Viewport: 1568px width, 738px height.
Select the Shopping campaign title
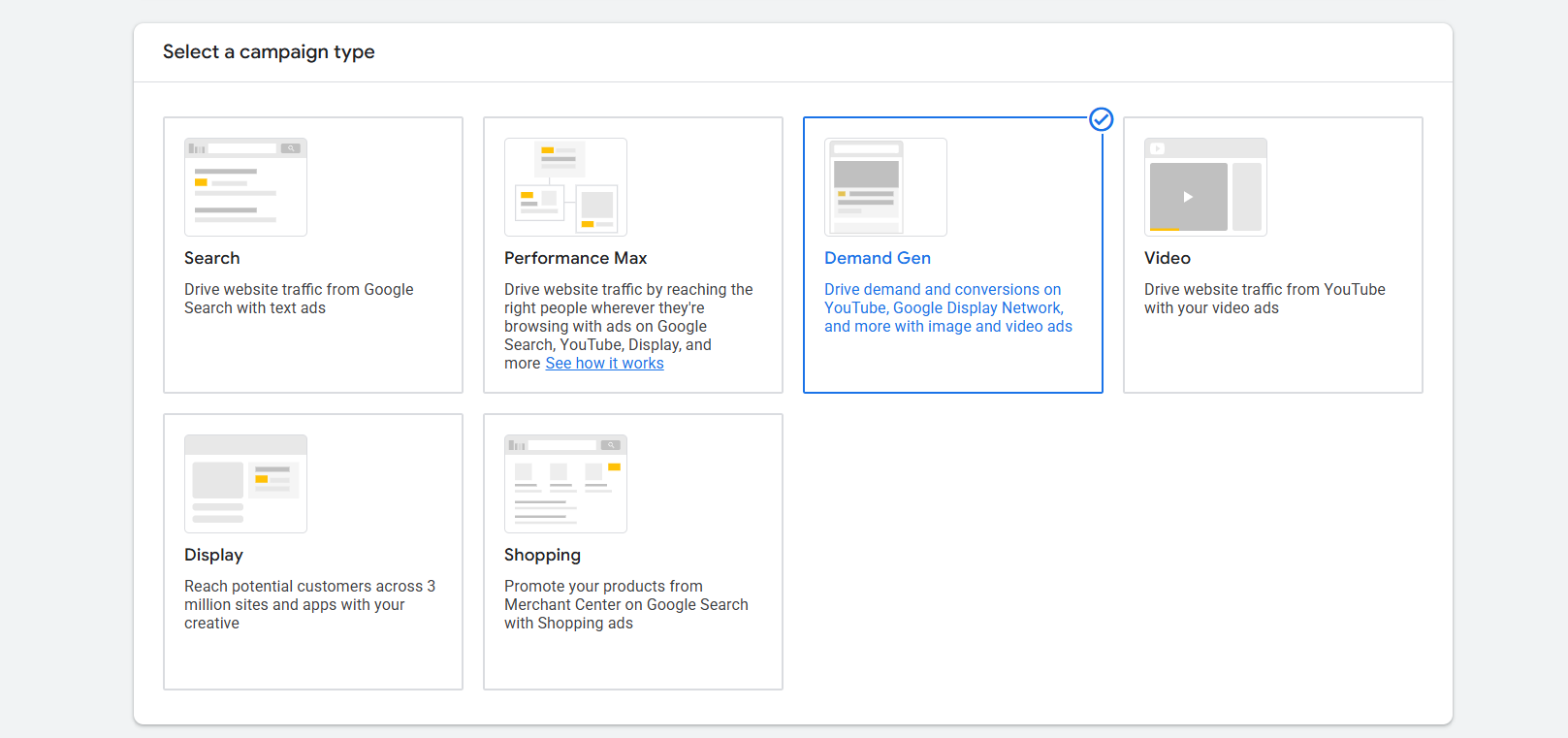coord(542,555)
